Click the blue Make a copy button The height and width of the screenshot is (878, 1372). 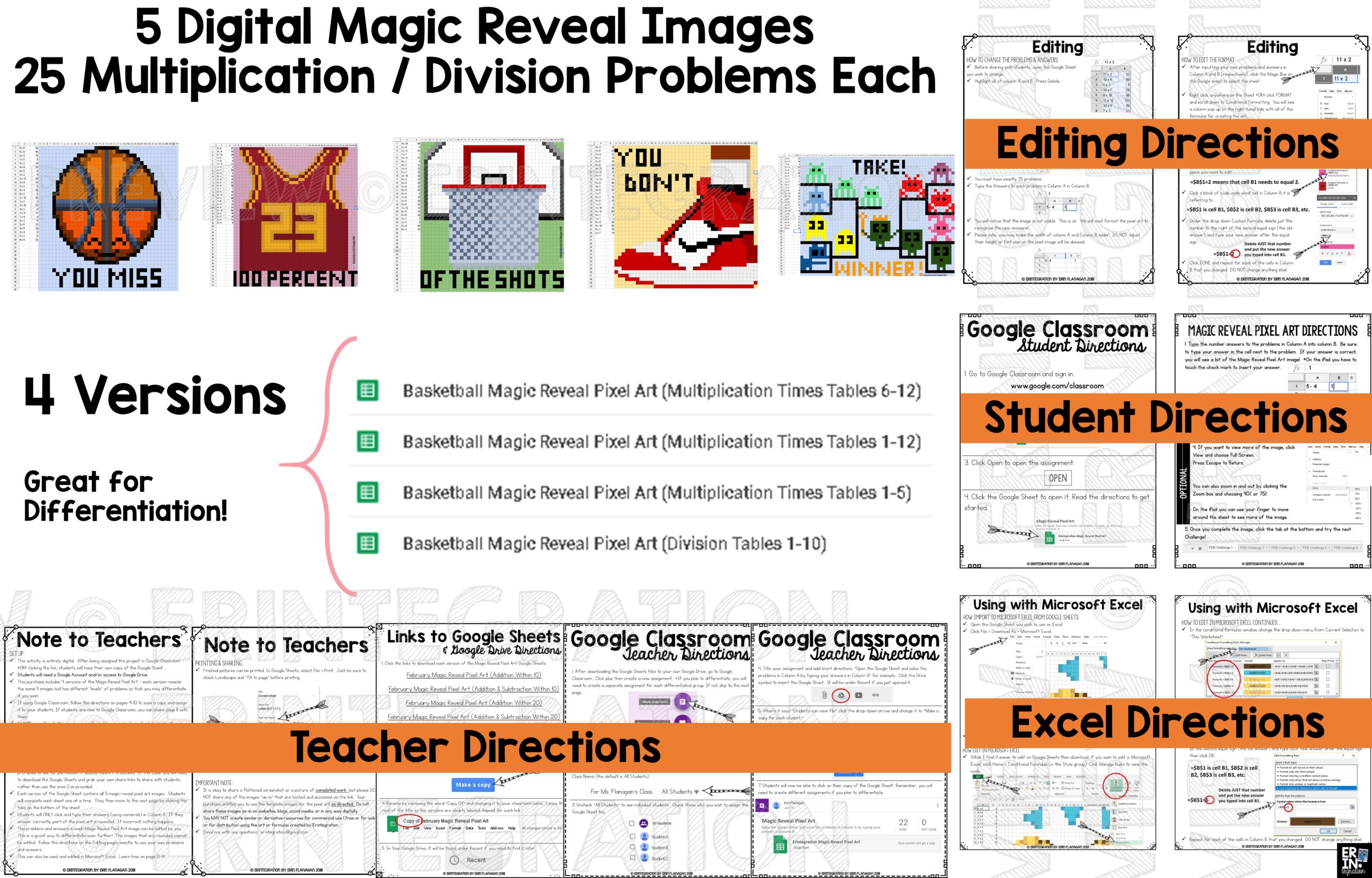(474, 785)
